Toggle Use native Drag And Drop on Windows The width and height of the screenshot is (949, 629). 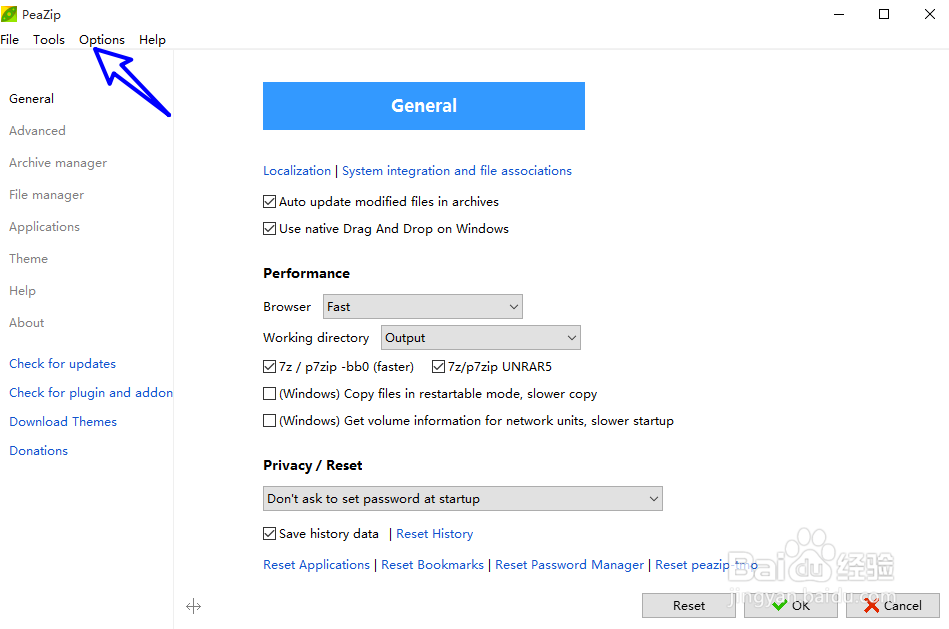pyautogui.click(x=386, y=229)
